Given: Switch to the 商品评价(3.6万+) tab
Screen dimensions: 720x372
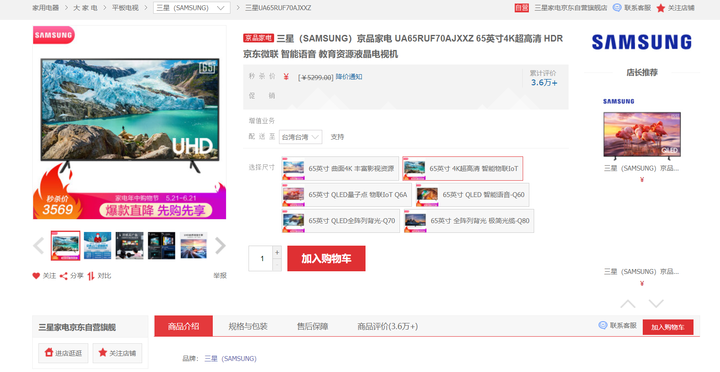Looking at the screenshot, I should (388, 326).
